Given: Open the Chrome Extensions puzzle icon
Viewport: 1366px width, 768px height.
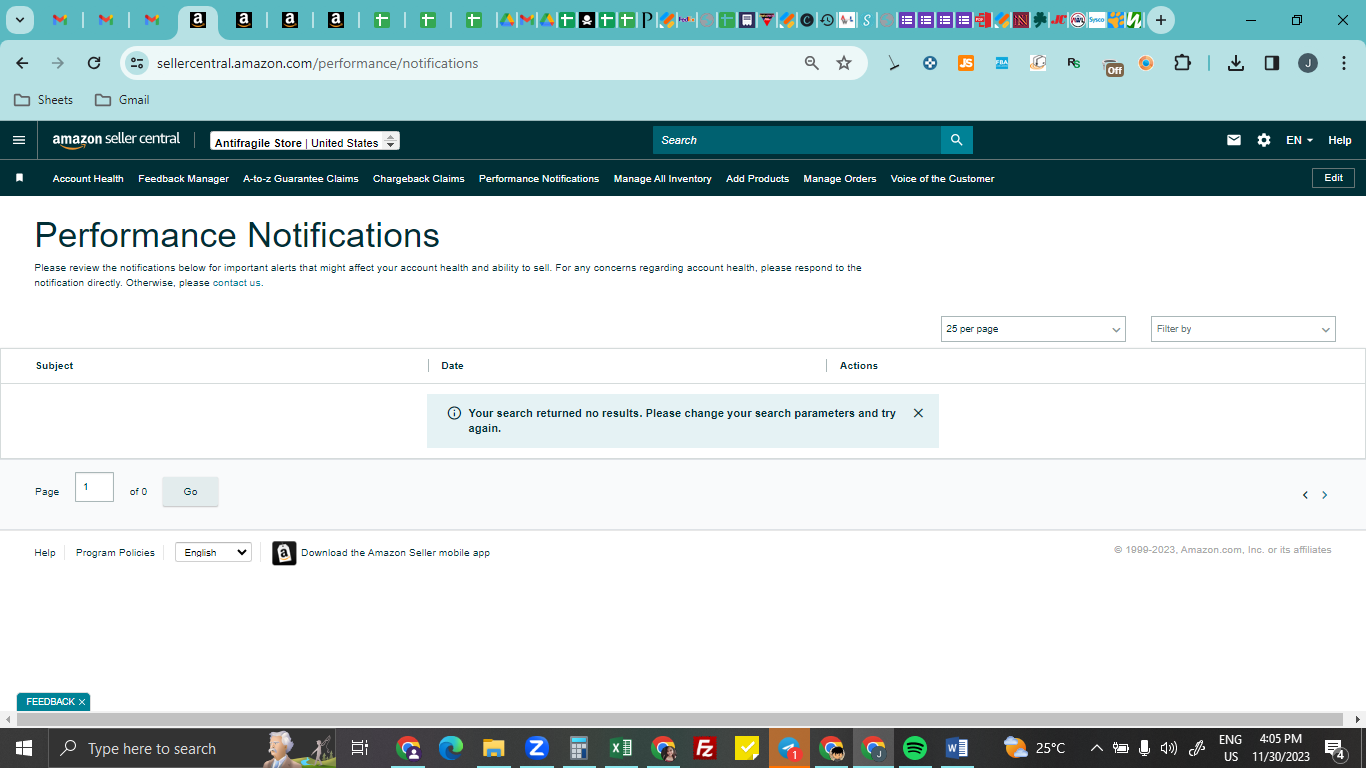Looking at the screenshot, I should 1182,63.
